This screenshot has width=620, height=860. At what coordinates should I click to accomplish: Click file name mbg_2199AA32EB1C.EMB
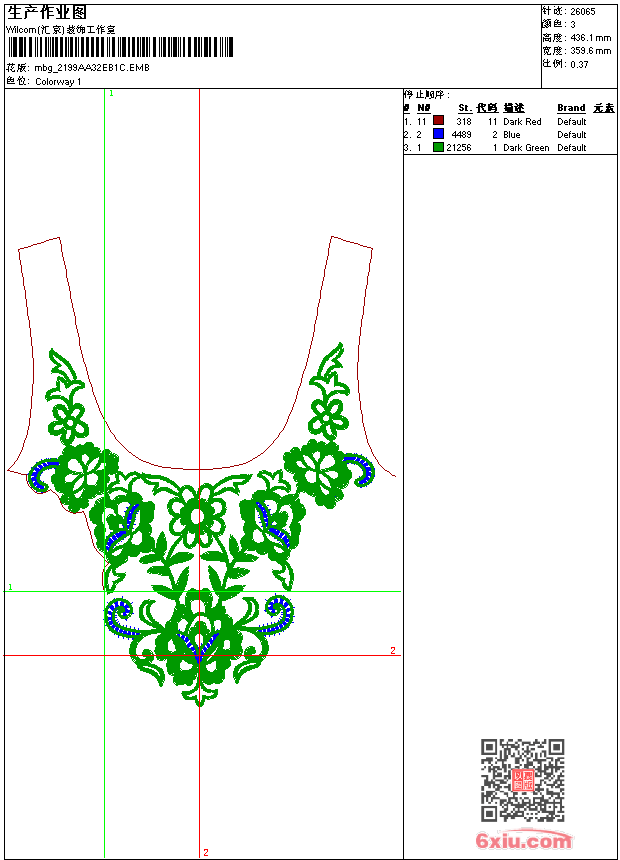(x=92, y=67)
